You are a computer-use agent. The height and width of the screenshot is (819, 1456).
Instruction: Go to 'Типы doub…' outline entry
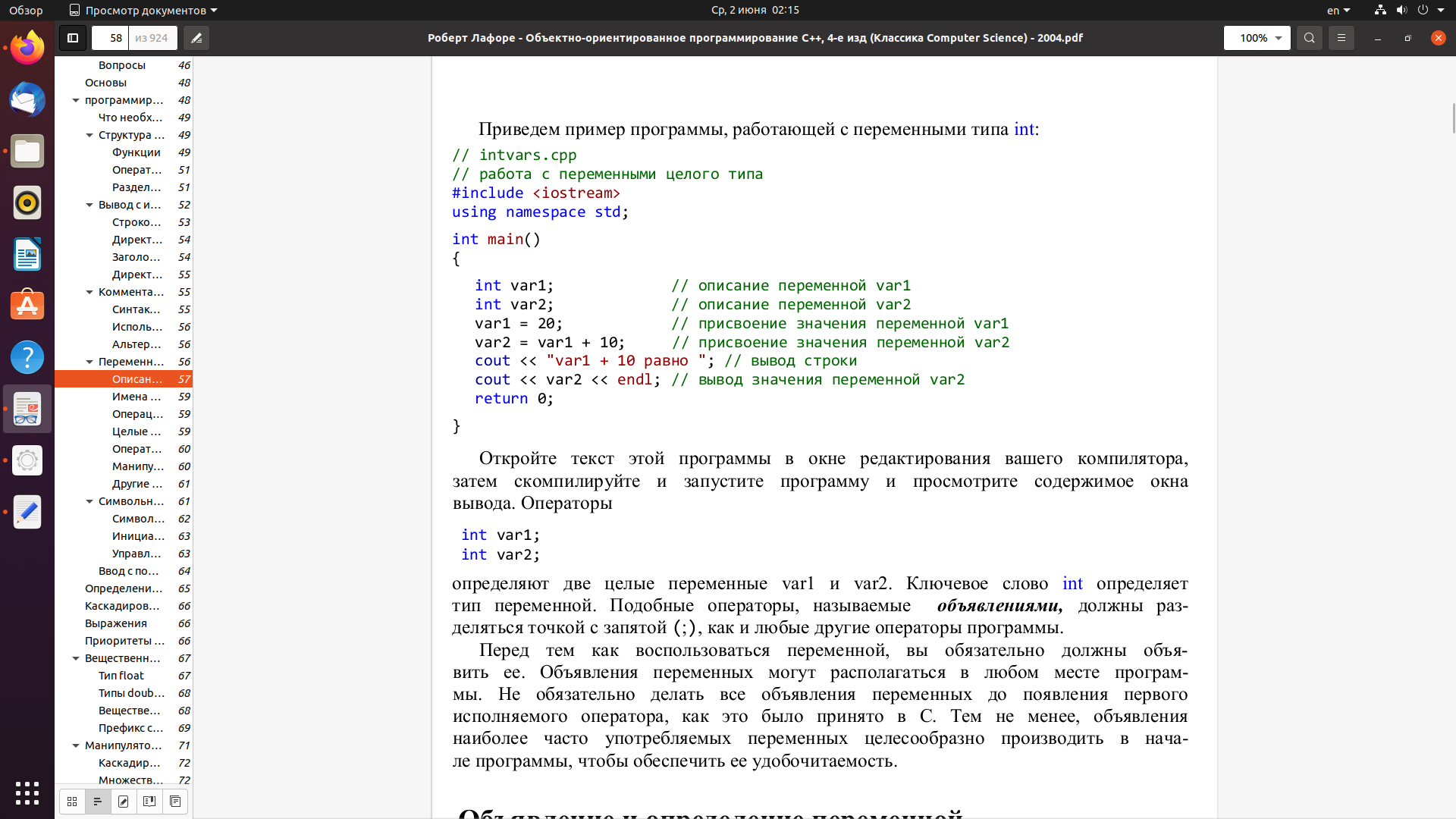click(124, 693)
